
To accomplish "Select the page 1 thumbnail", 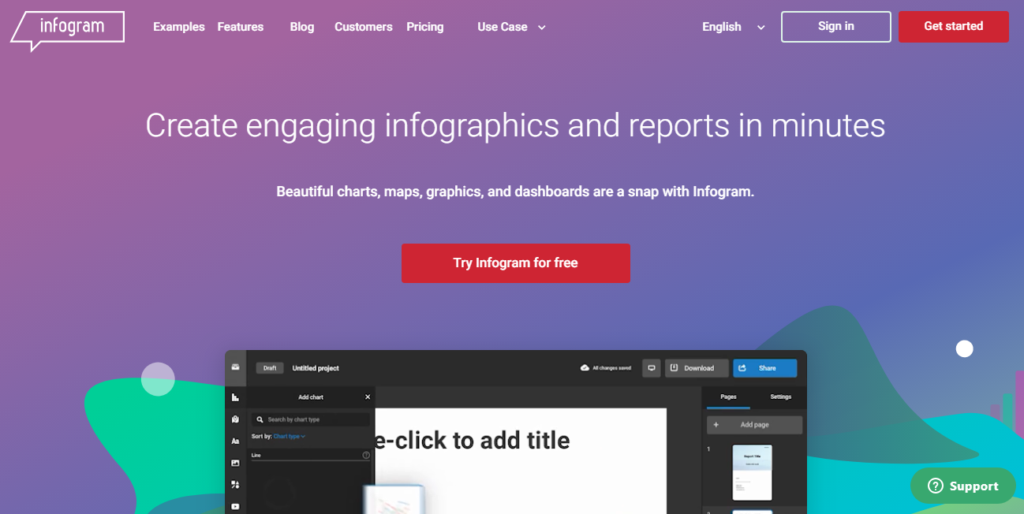I will pyautogui.click(x=752, y=473).
